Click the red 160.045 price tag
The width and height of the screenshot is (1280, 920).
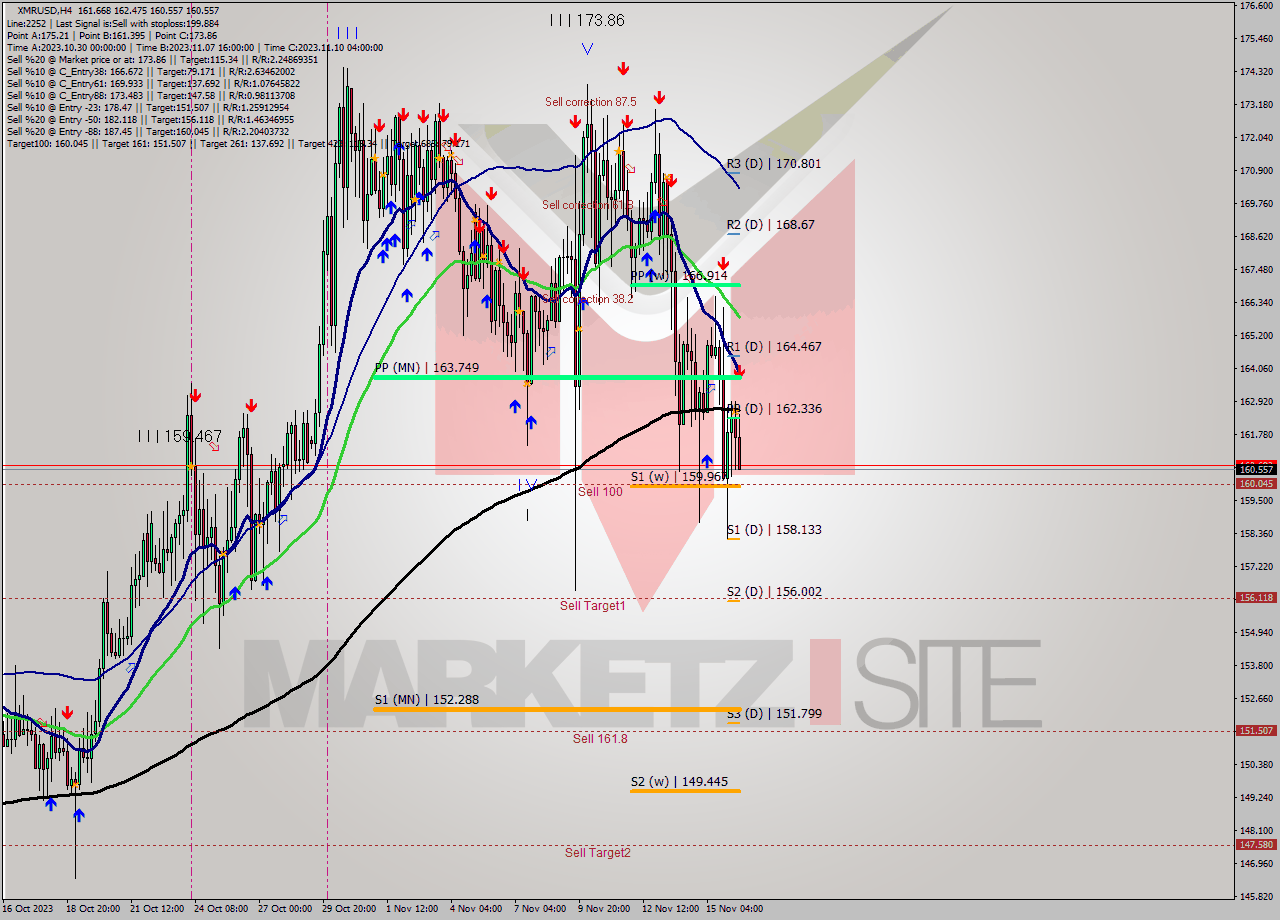tap(1256, 484)
